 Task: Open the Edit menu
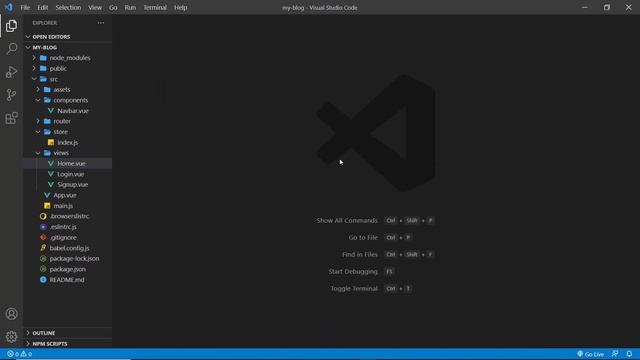coord(42,7)
